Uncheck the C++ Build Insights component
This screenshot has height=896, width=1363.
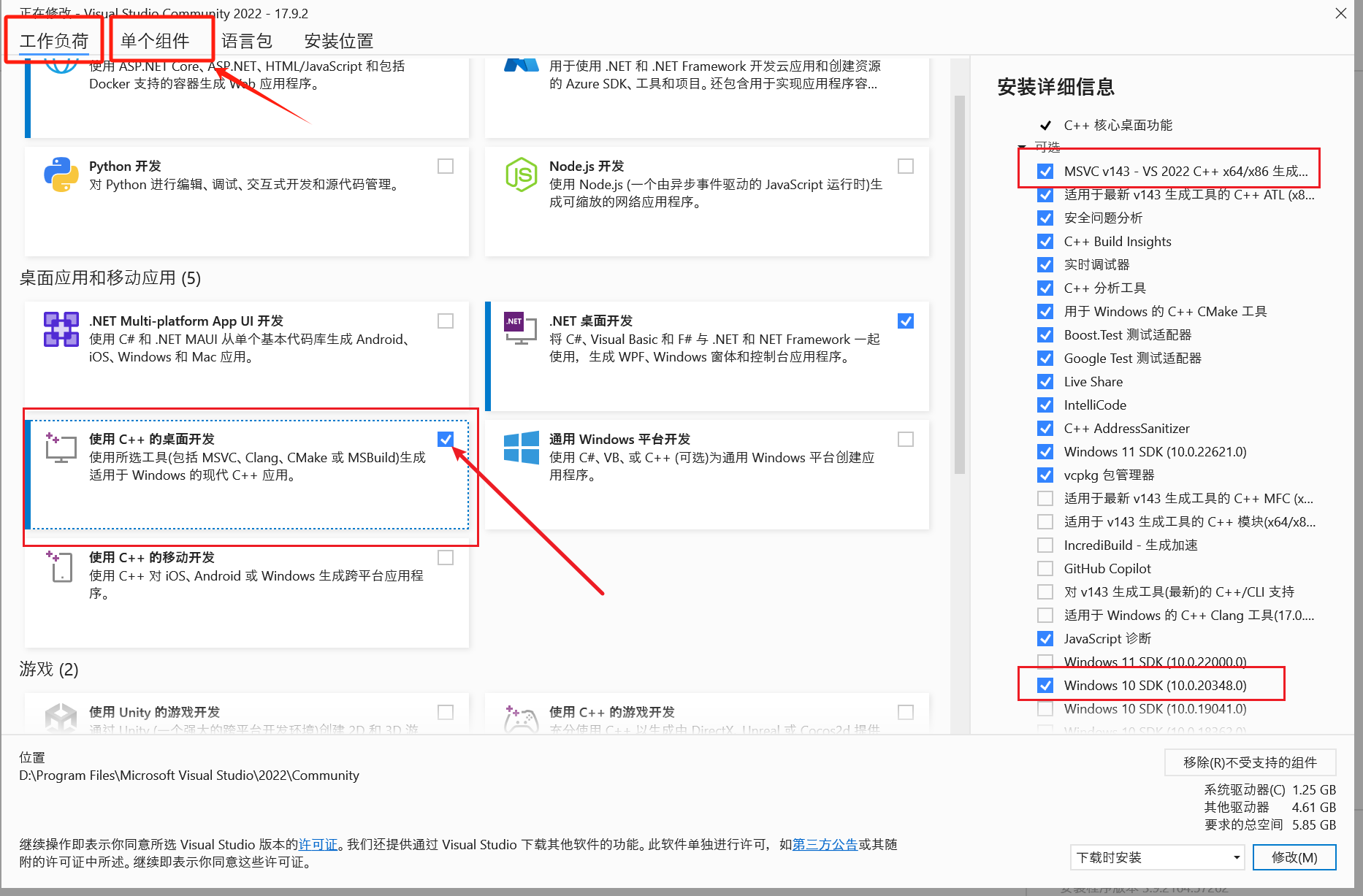(1045, 242)
